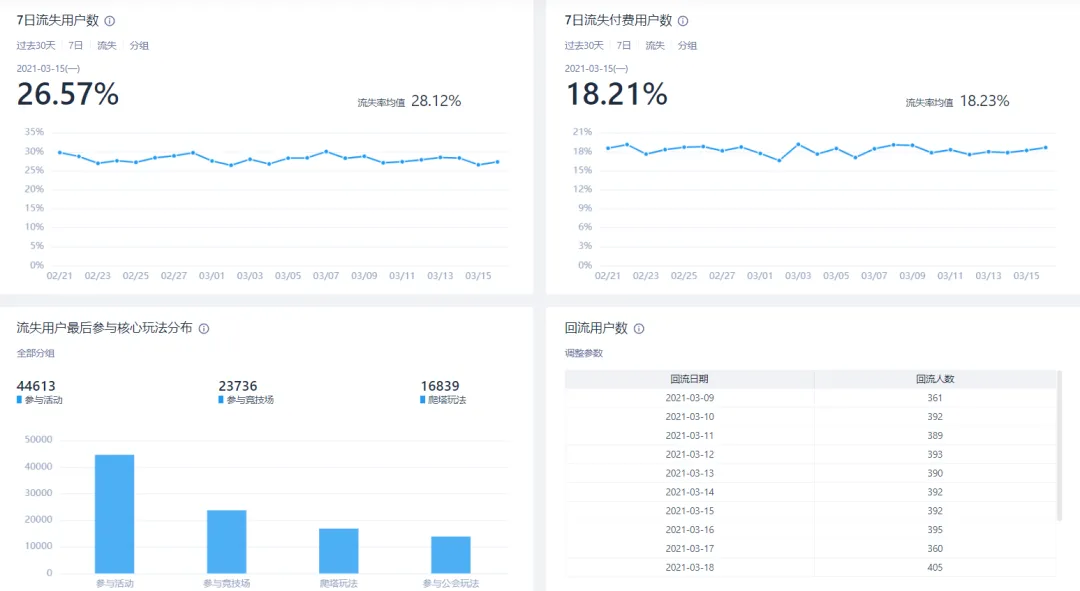Select table row date 2021-03-17
Viewport: 1080px width, 591px height.
[x=689, y=549]
